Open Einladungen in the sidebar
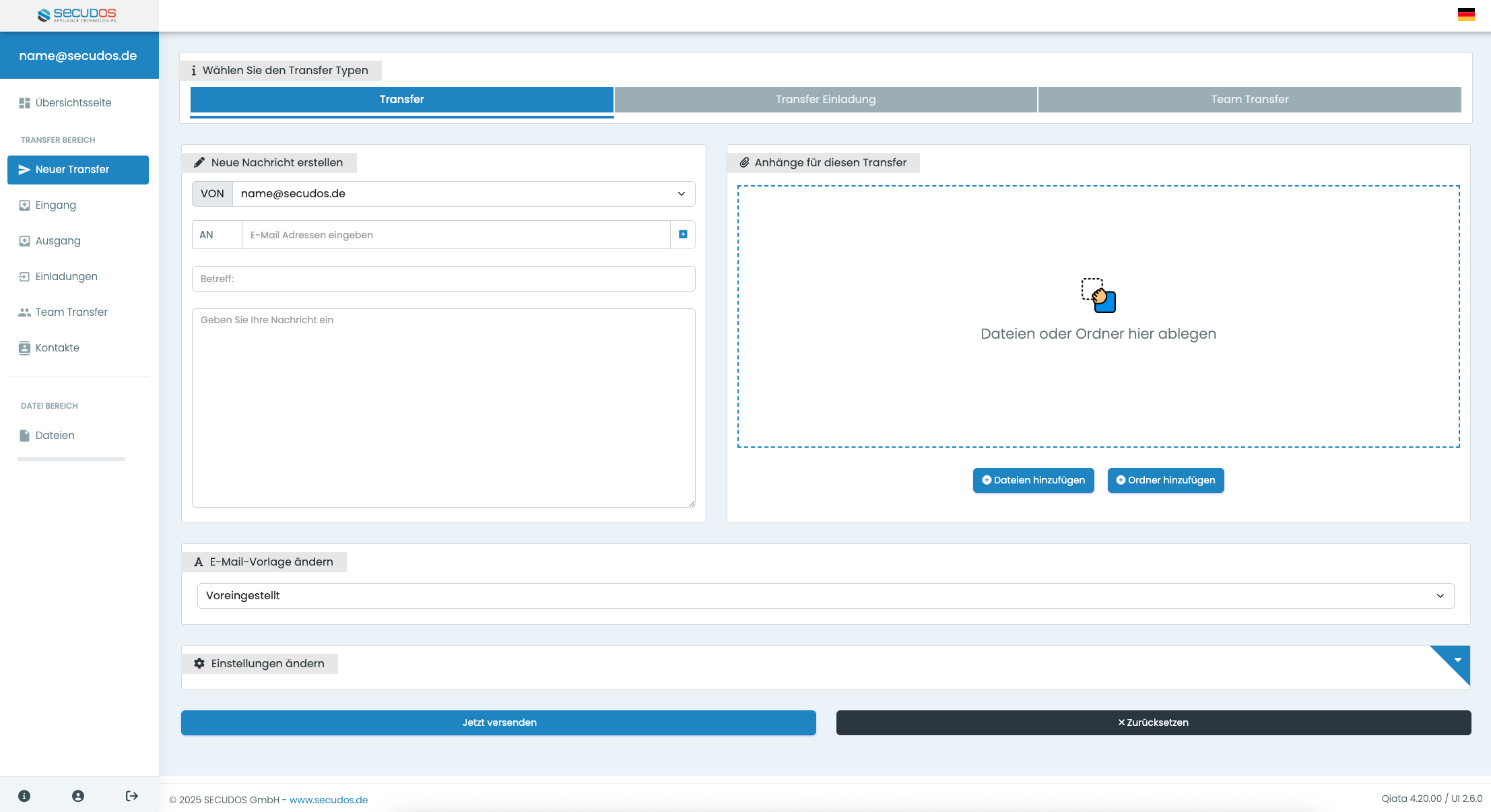Image resolution: width=1491 pixels, height=812 pixels. 66,277
